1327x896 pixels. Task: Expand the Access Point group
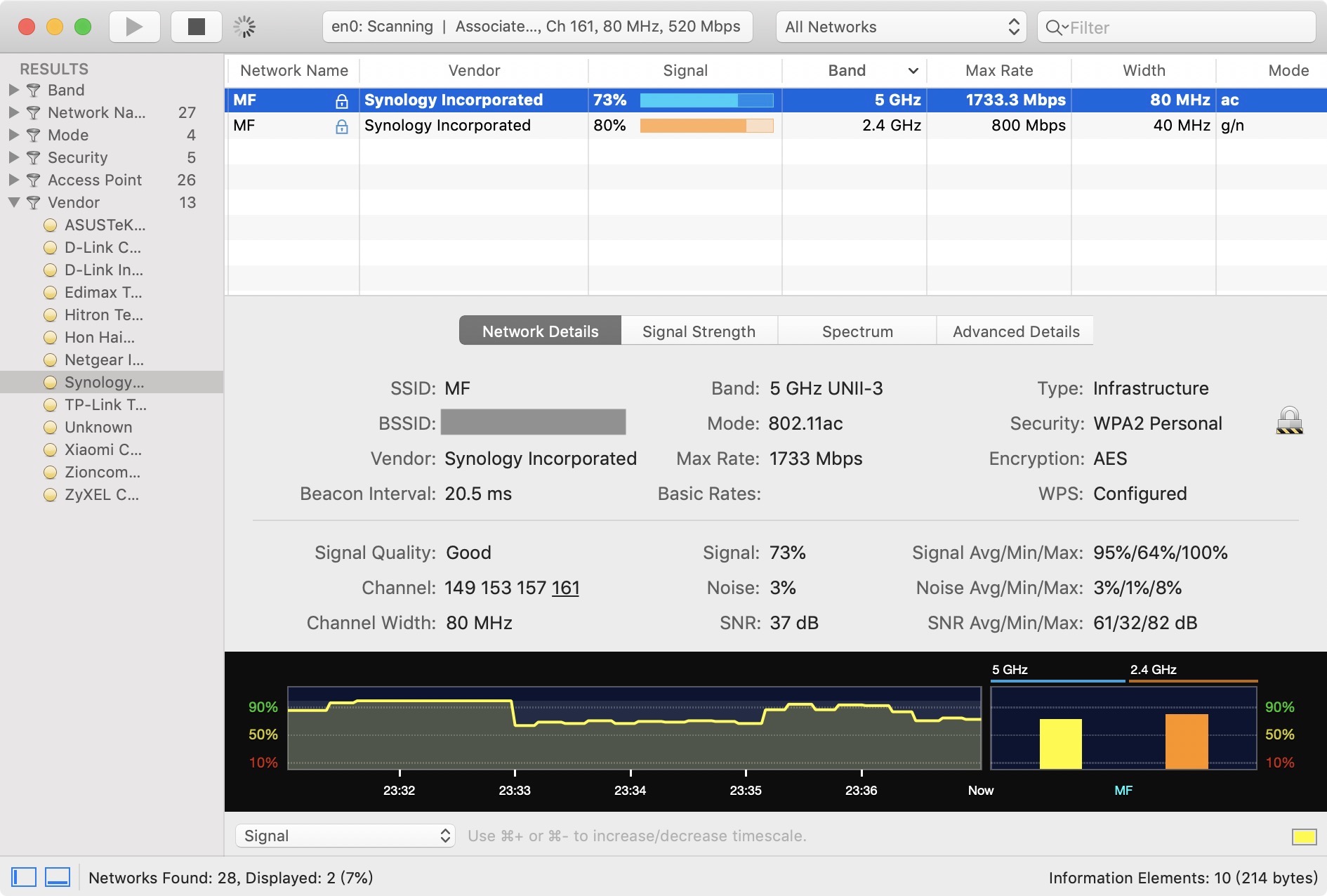(13, 180)
